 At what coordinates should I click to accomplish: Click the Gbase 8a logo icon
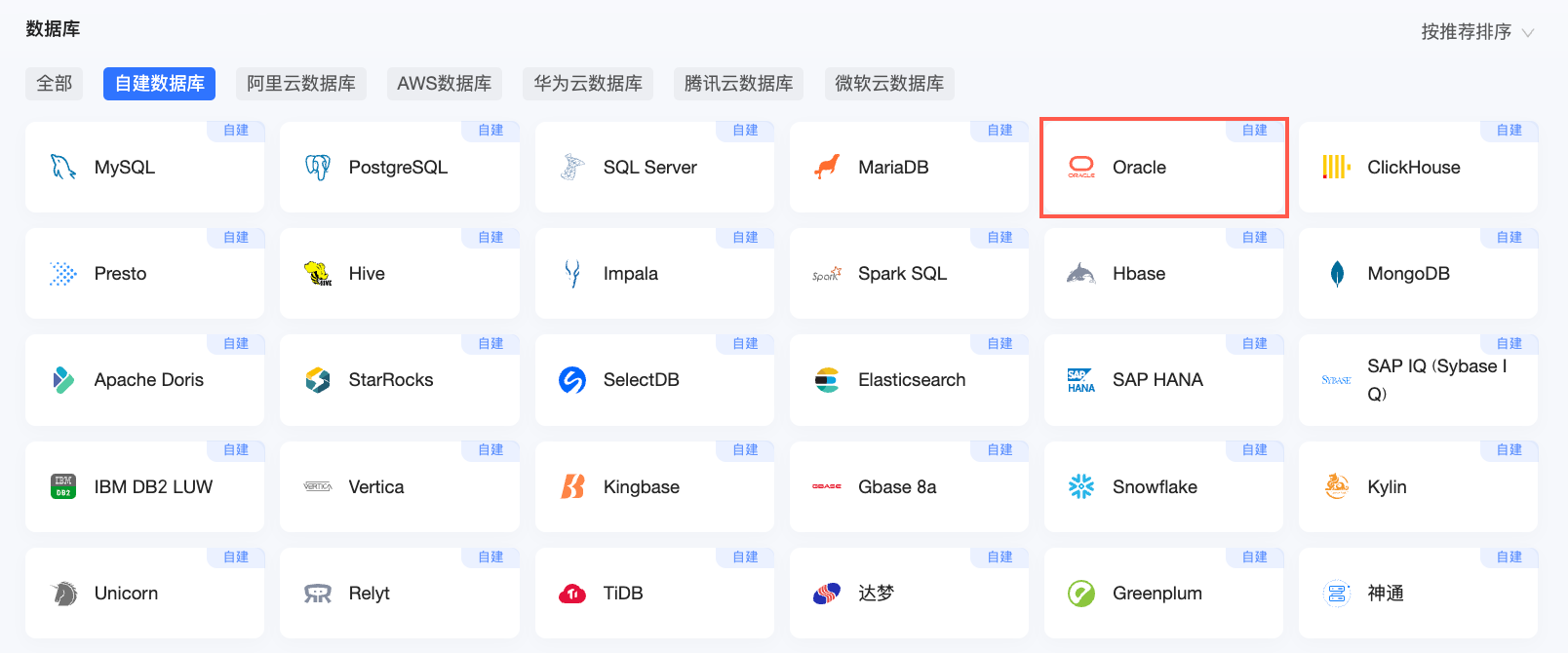coord(827,486)
